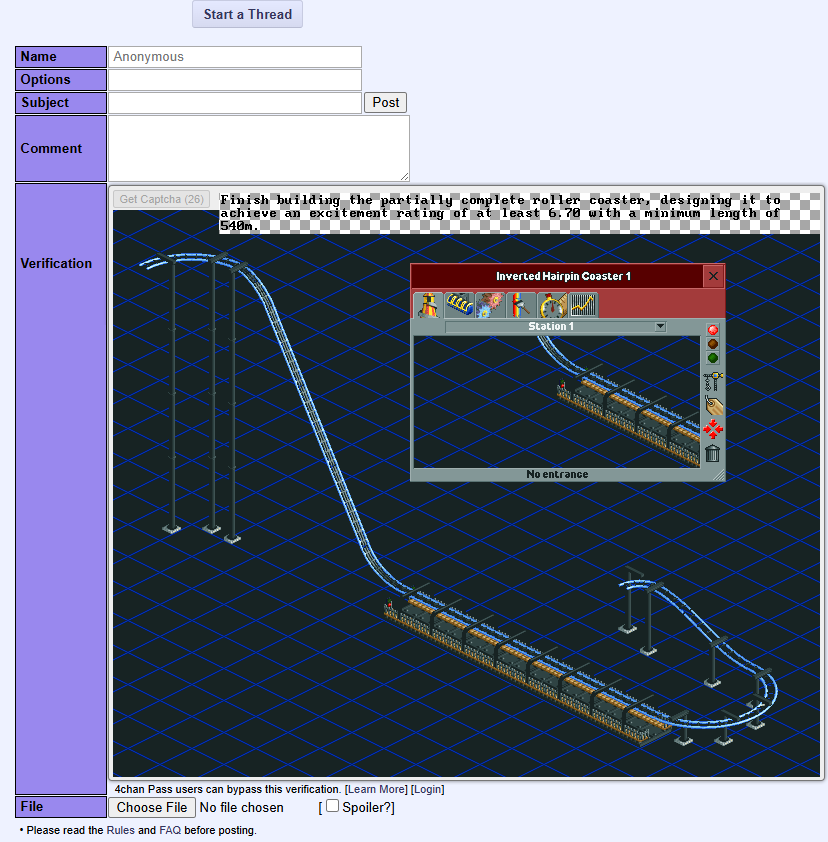The image size is (828, 842).
Task: Click the Post button
Action: (x=386, y=103)
